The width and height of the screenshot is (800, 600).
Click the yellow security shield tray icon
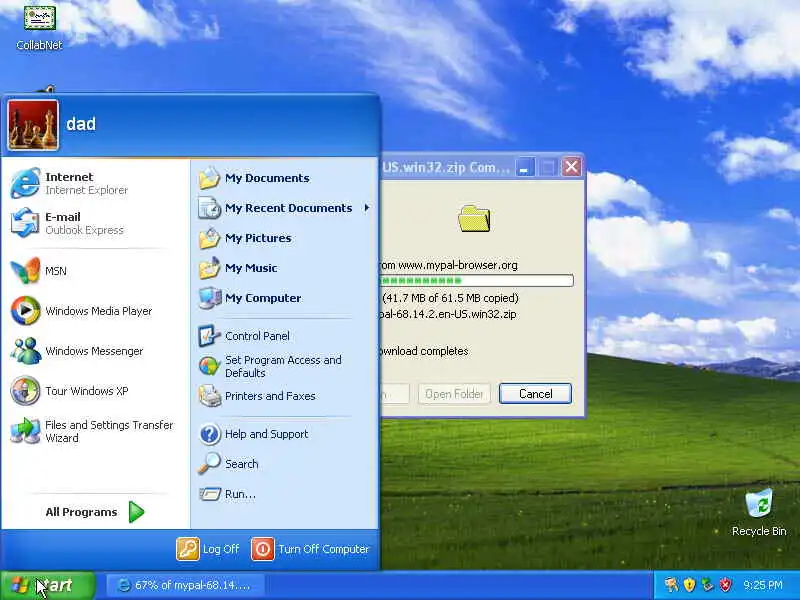689,585
